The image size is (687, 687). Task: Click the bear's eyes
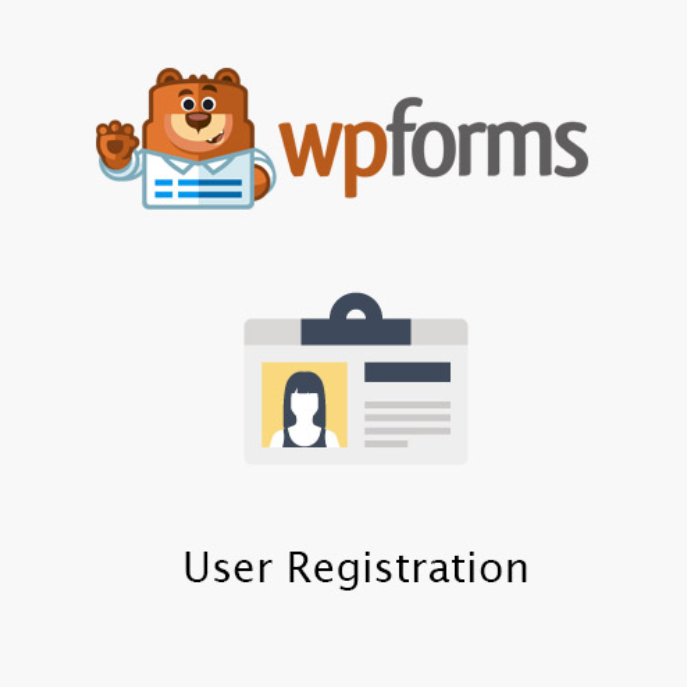[x=198, y=104]
